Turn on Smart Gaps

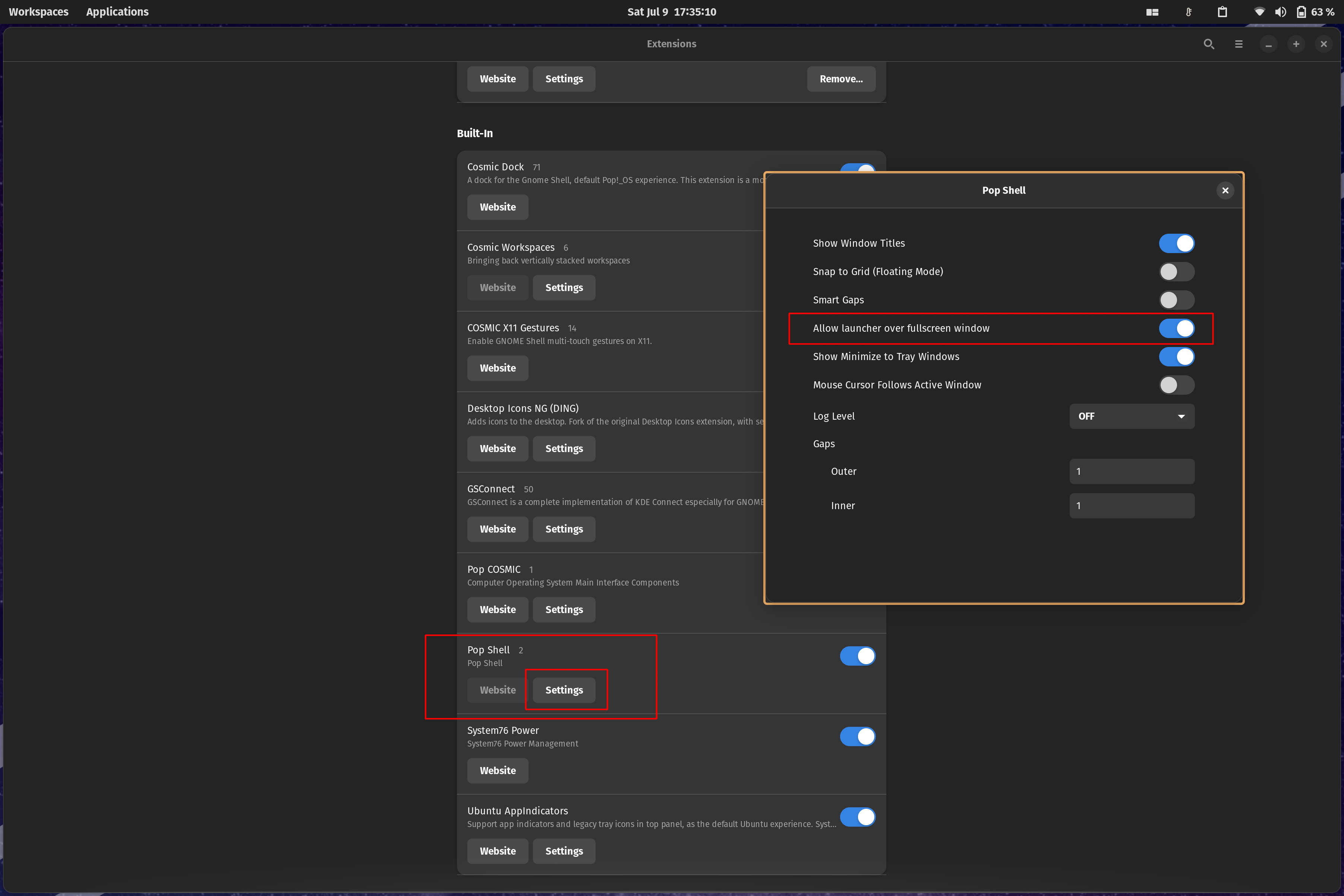pos(1176,299)
